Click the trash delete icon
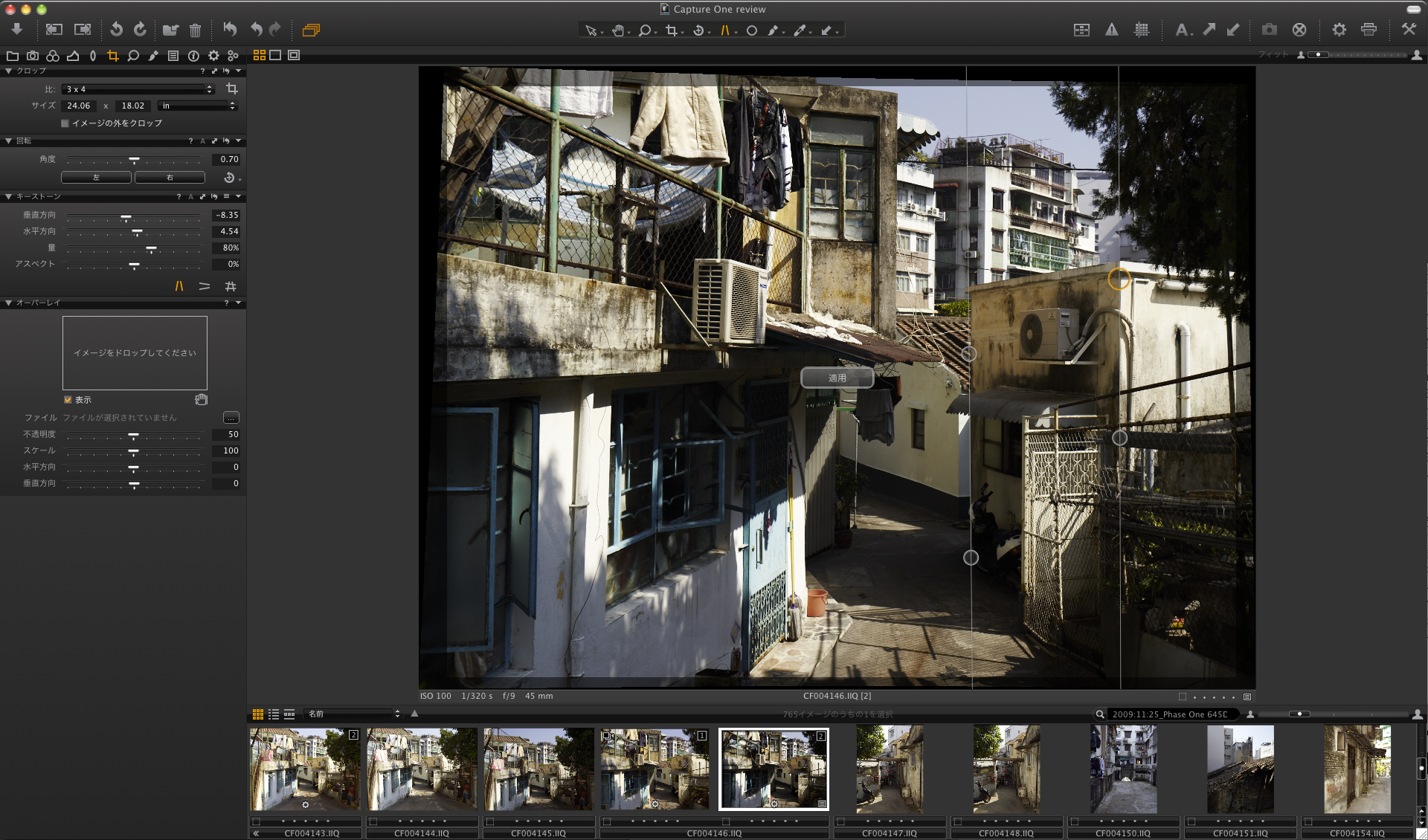Viewport: 1428px width, 840px height. (195, 30)
